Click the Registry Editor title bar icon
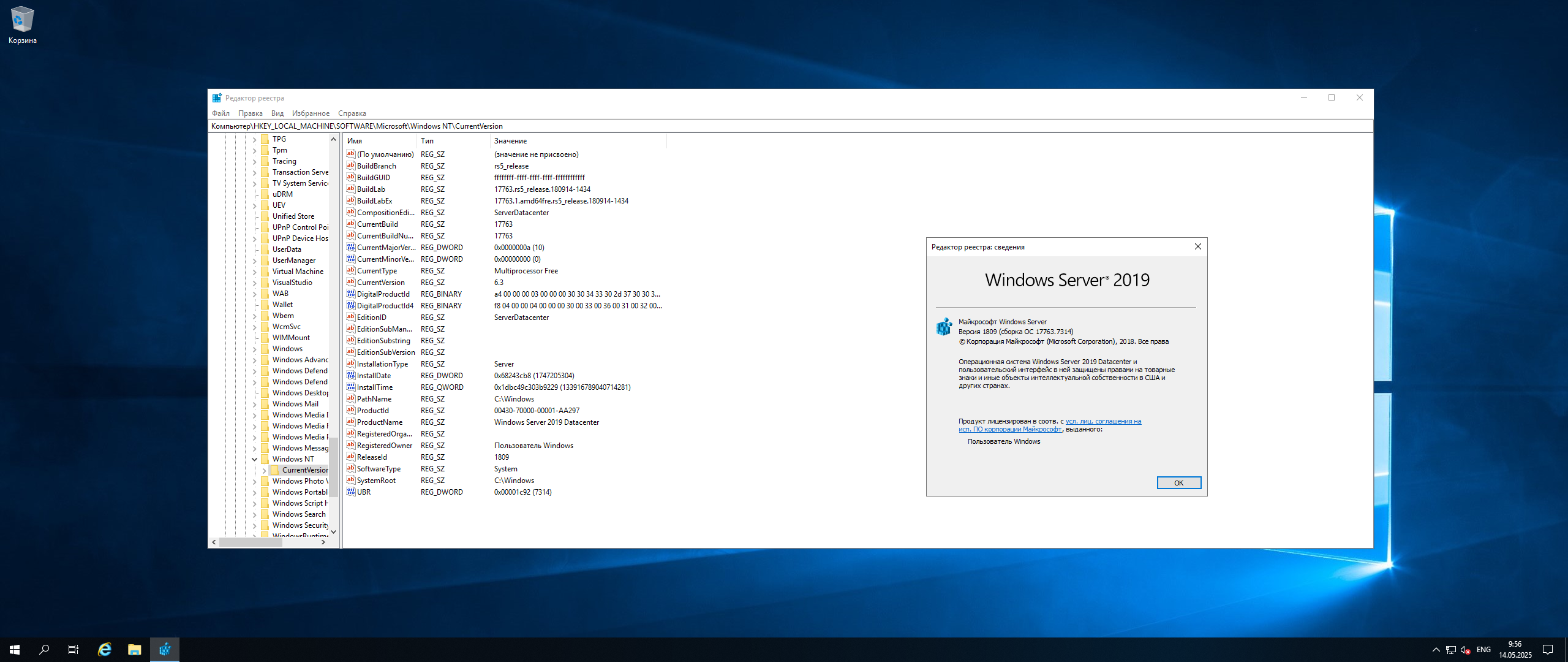 [x=217, y=98]
